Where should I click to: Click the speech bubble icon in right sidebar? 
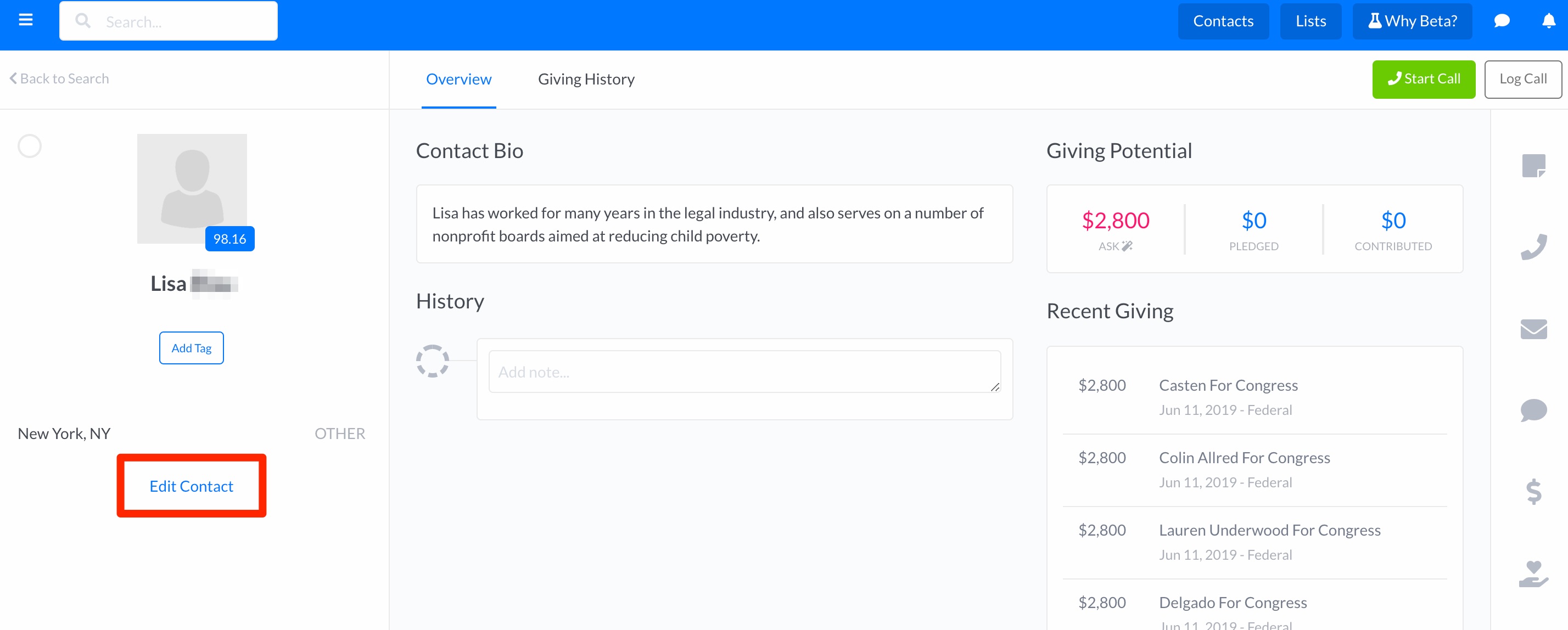tap(1533, 410)
